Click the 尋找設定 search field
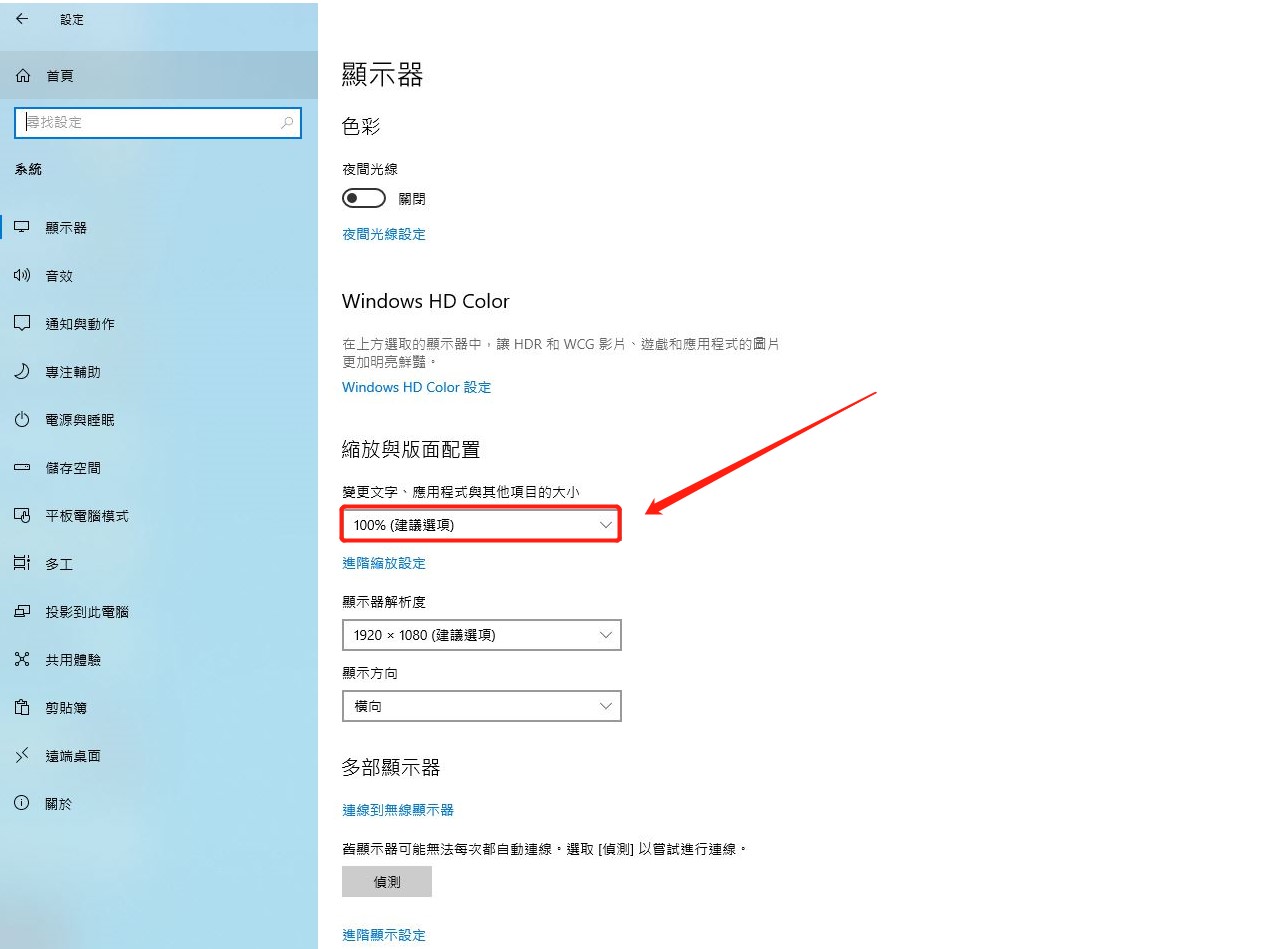 tap(158, 122)
